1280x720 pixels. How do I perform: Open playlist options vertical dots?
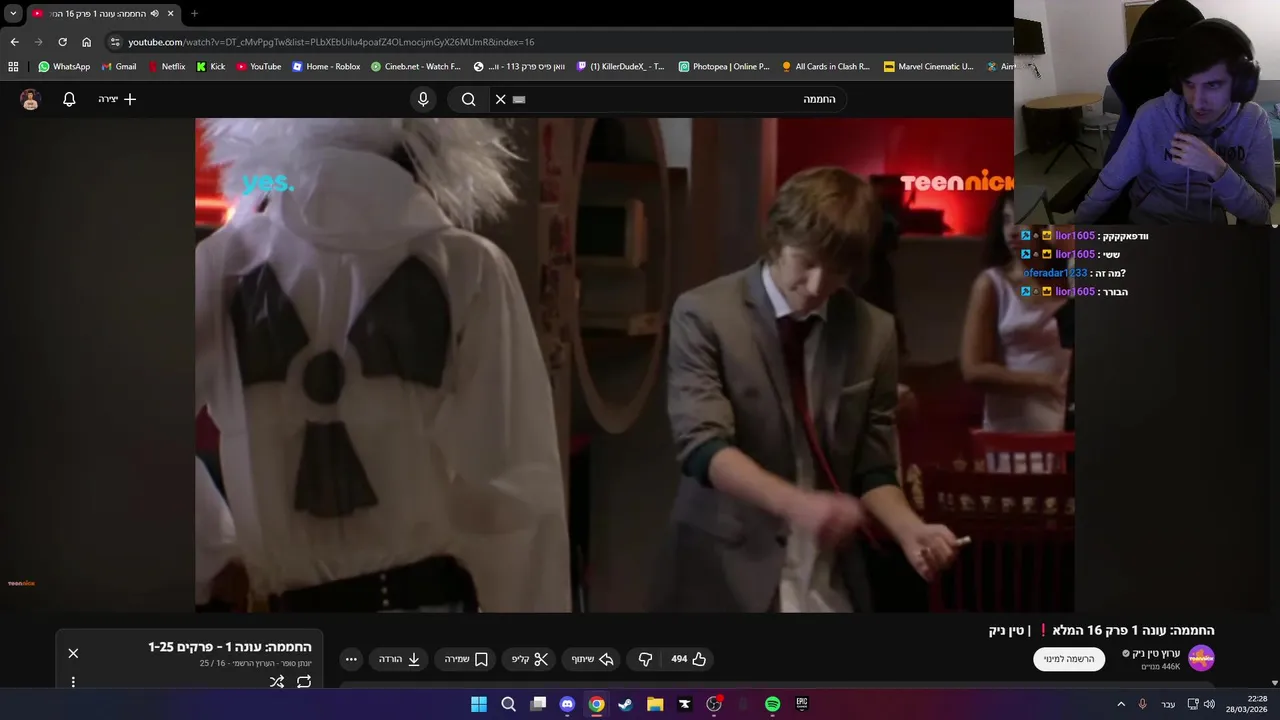(x=73, y=682)
